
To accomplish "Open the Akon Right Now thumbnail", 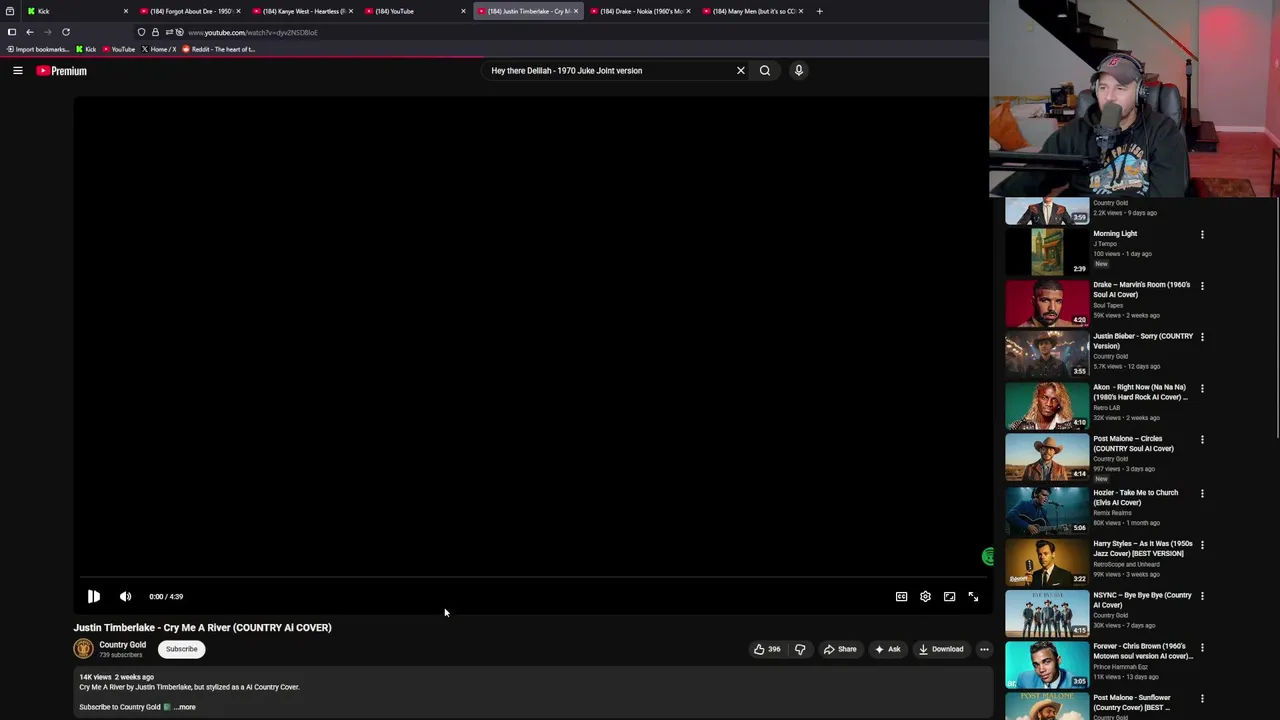I will 1047,405.
